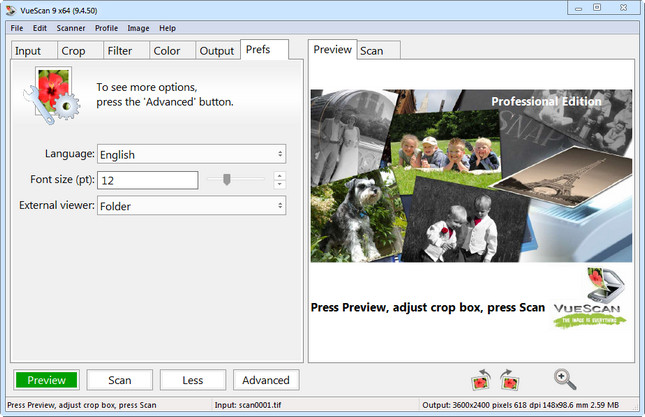Open the Profile menu
The width and height of the screenshot is (645, 417).
(106, 28)
